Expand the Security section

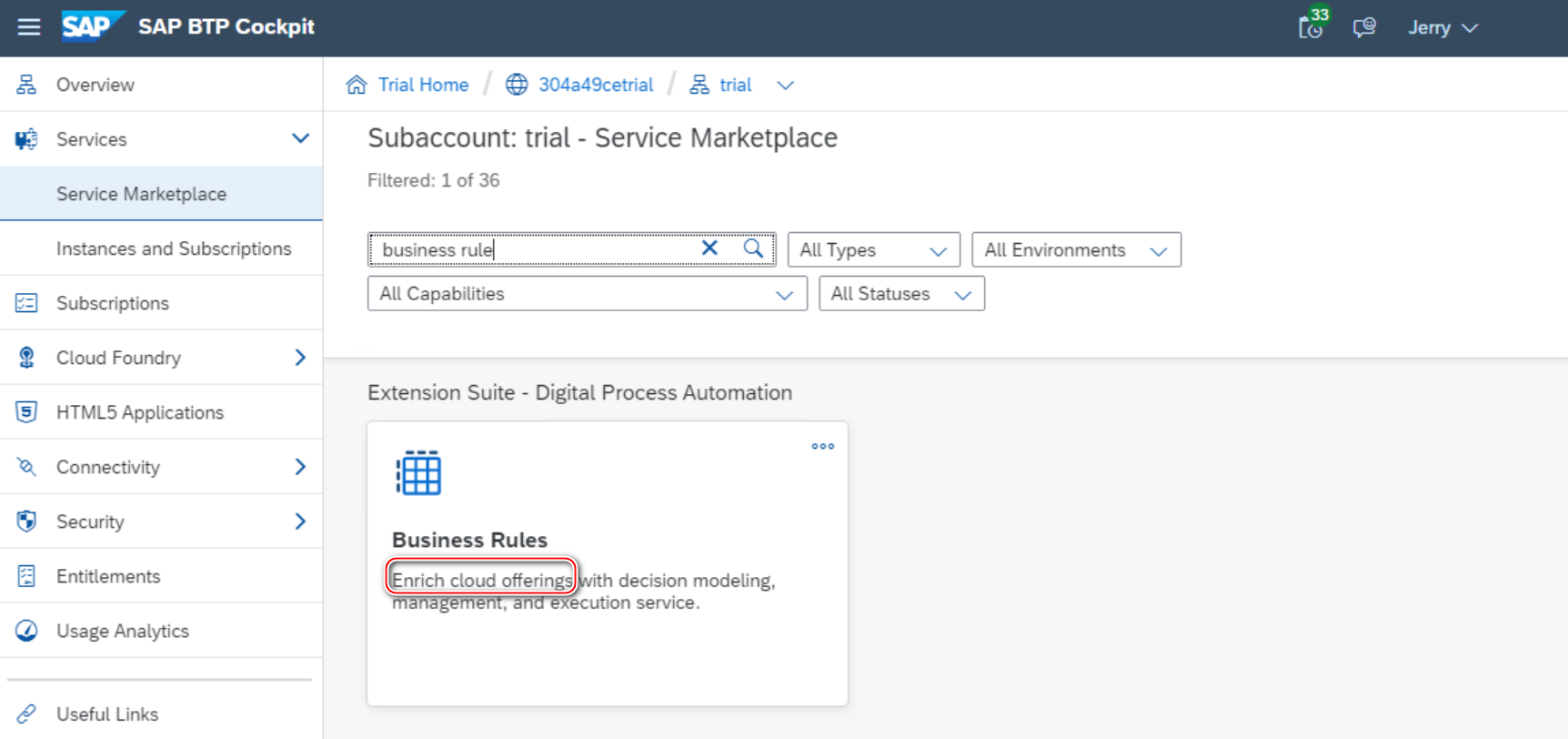(x=300, y=521)
